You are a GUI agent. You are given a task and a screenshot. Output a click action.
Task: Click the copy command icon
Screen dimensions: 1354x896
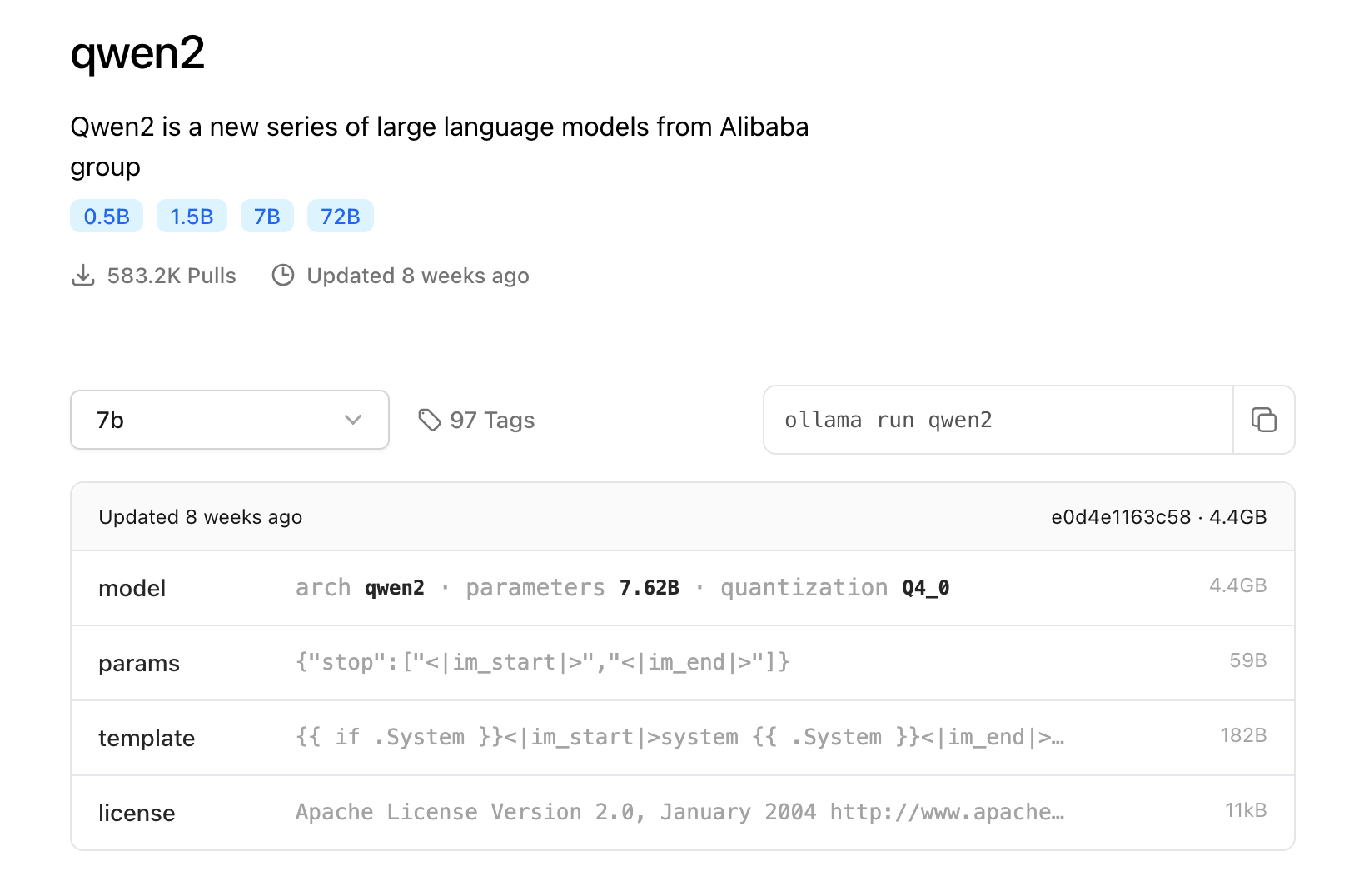[1263, 420]
